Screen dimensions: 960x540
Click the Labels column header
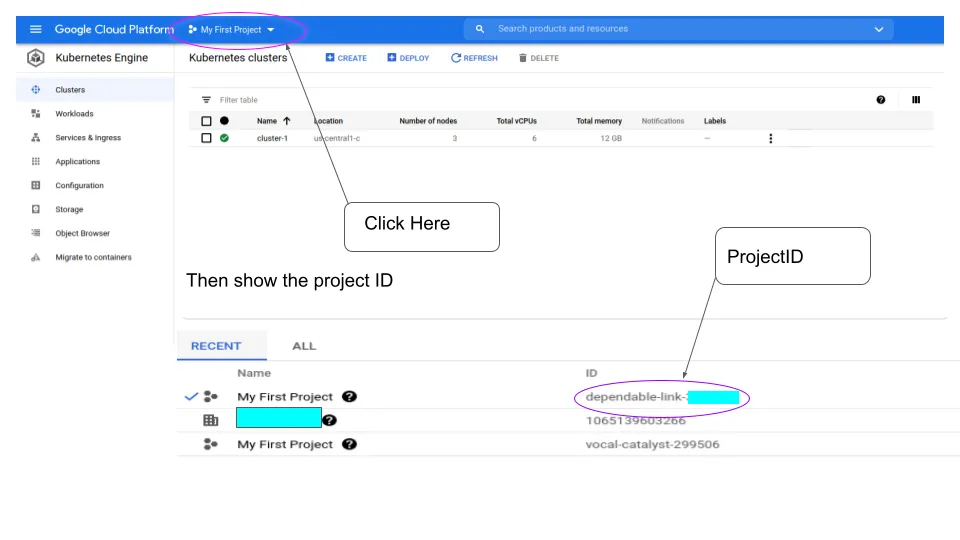714,121
